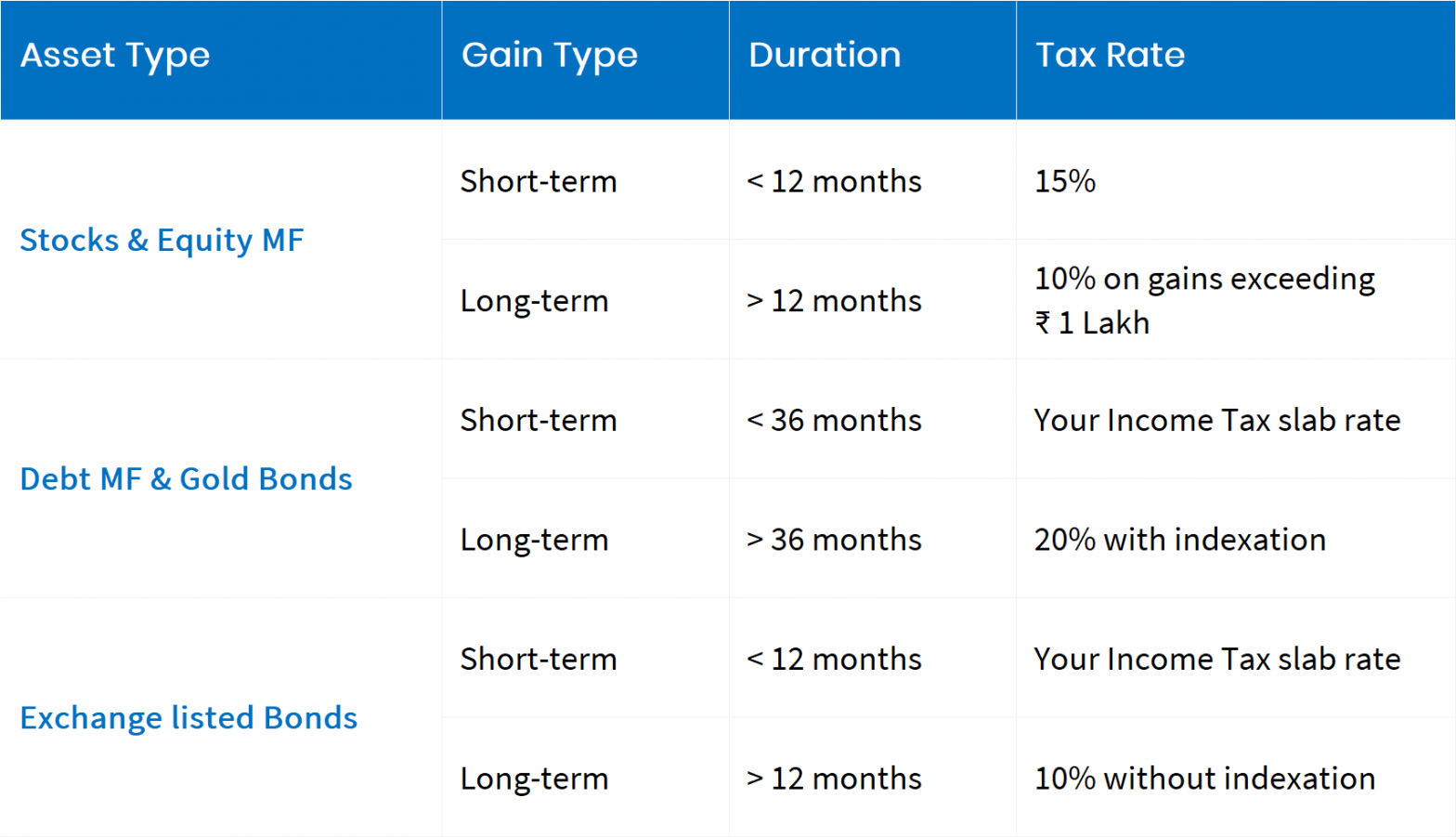Select the 10% on gains exceeding ₹ 1 Lakh cell
The width and height of the screenshot is (1456, 837).
tap(1204, 300)
